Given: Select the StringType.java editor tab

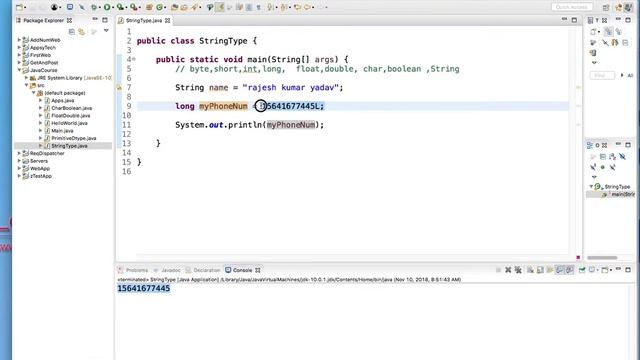Looking at the screenshot, I should (144, 20).
